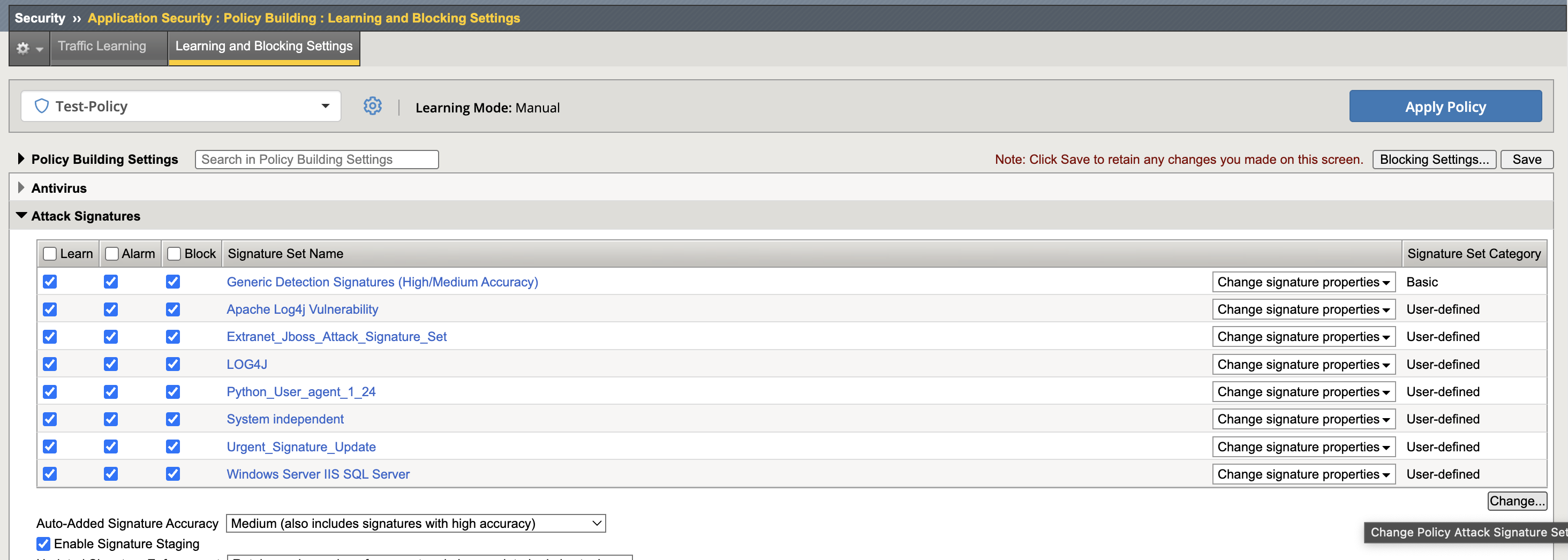Expand the Antivirus section
This screenshot has width=1568, height=560.
21,187
